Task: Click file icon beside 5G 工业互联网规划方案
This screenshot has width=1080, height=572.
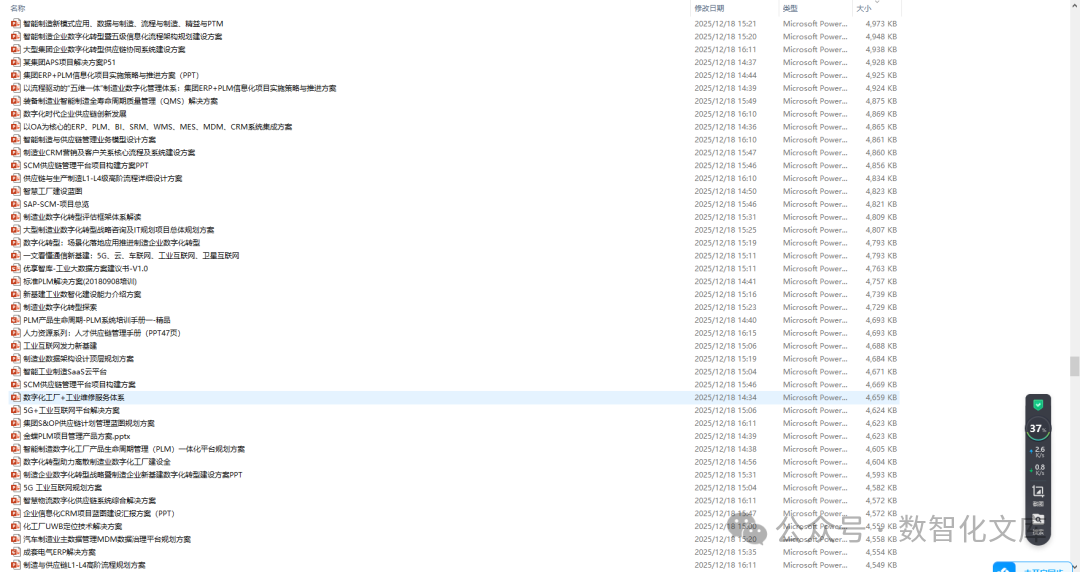Action: [16, 487]
